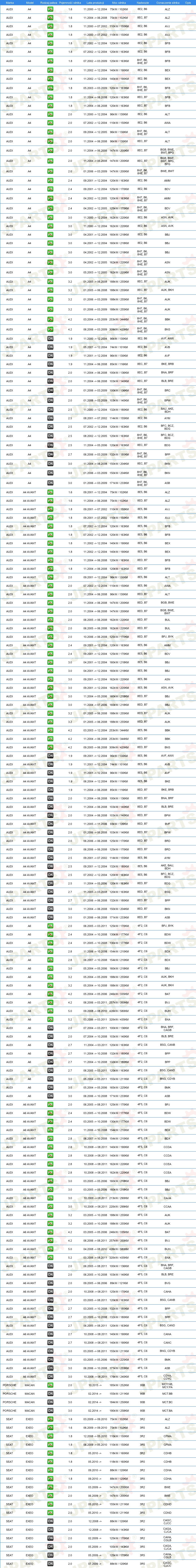Select the 'Moc silnika' column header
The width and height of the screenshot is (196, 1568).
pyautogui.click(x=120, y=3)
